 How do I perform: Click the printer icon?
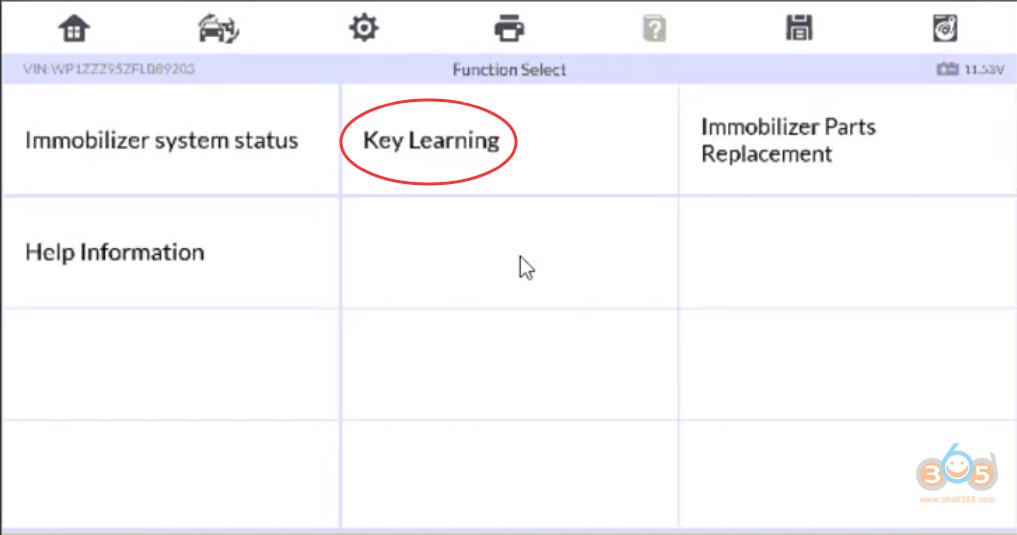510,29
